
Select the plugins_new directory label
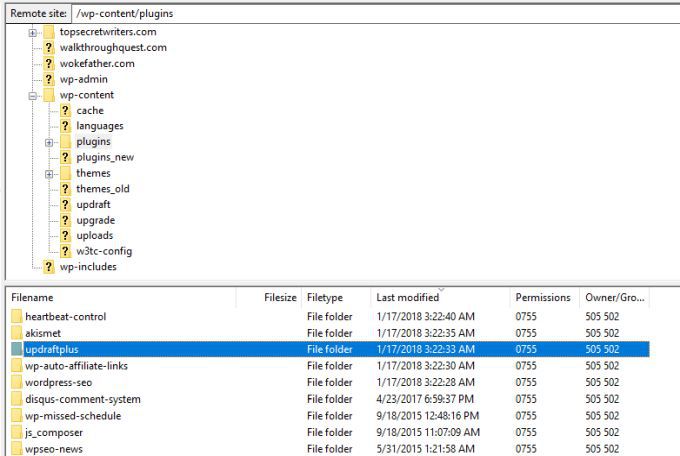[x=105, y=157]
